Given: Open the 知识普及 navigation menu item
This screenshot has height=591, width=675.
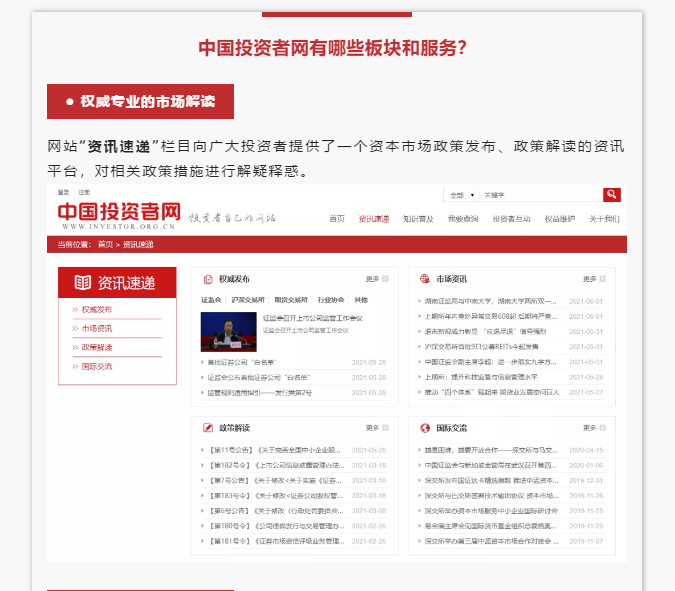Looking at the screenshot, I should [x=418, y=219].
